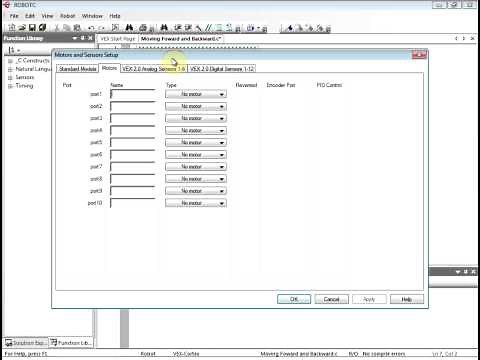The width and height of the screenshot is (480, 360).
Task: Switch to the Solution Explorer bottom tab
Action: (x=26, y=343)
